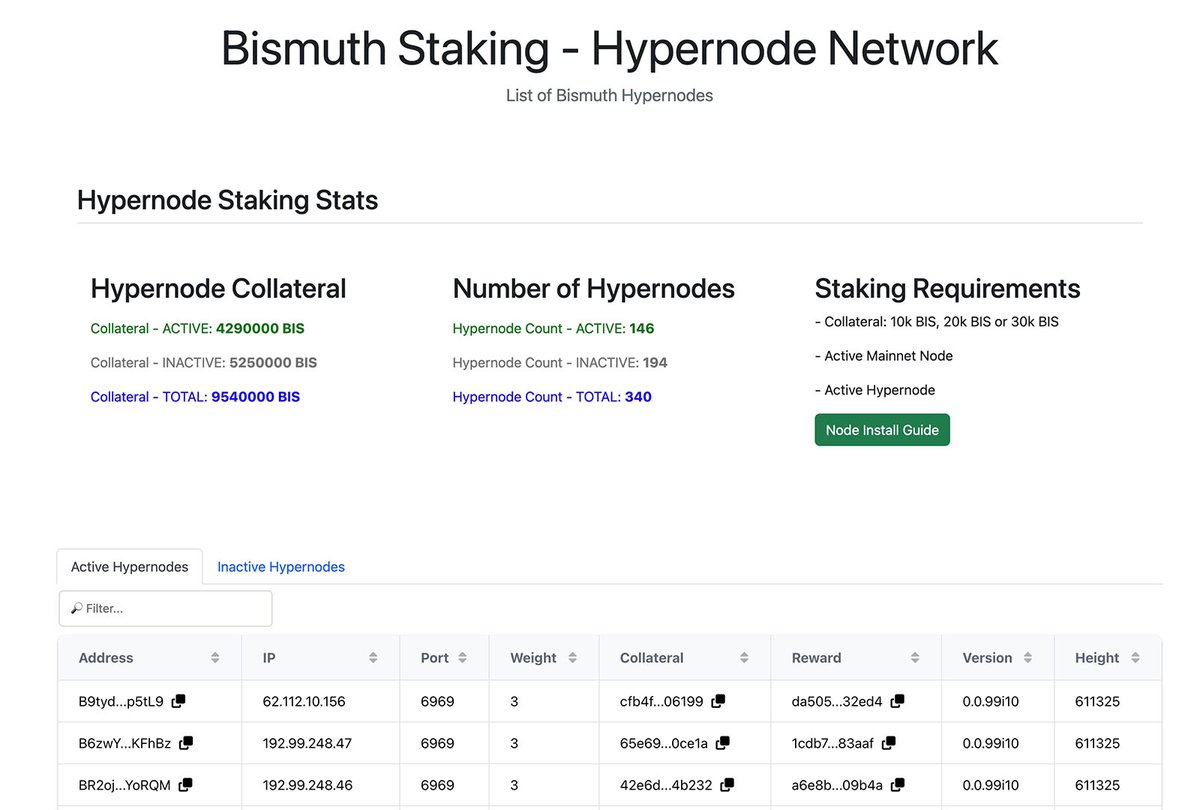The width and height of the screenshot is (1200, 810).
Task: Click Hypernode Count - ACTIVE 146
Action: 553,328
